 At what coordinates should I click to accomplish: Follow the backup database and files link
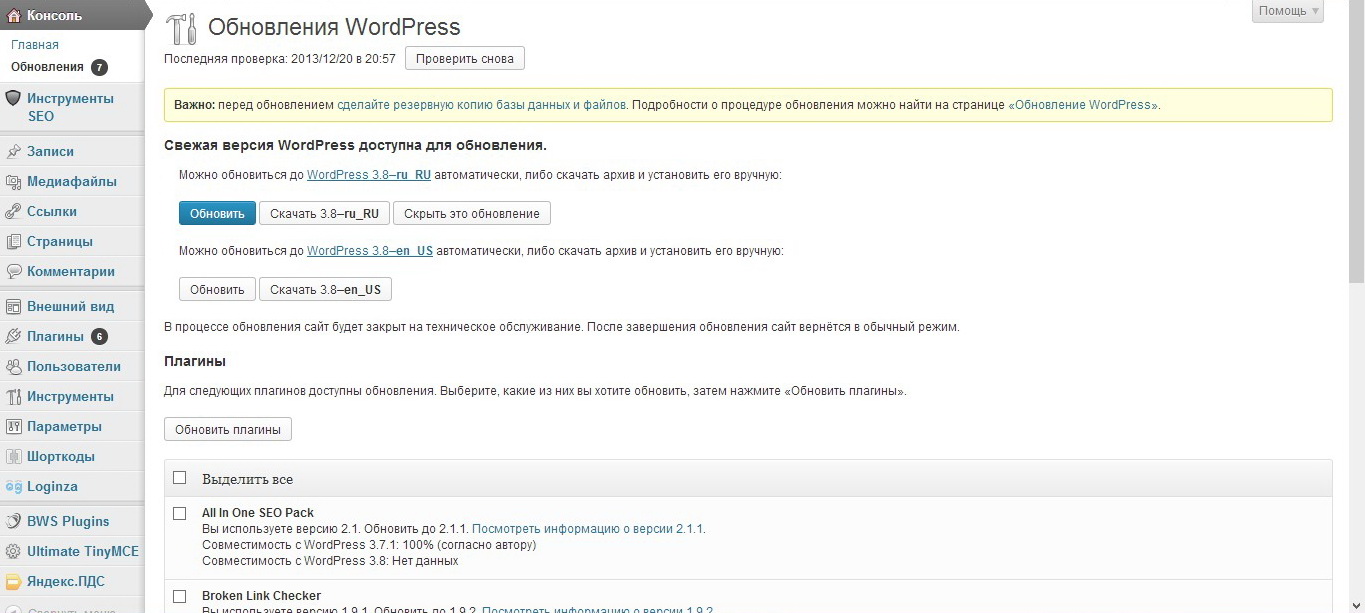(x=482, y=104)
